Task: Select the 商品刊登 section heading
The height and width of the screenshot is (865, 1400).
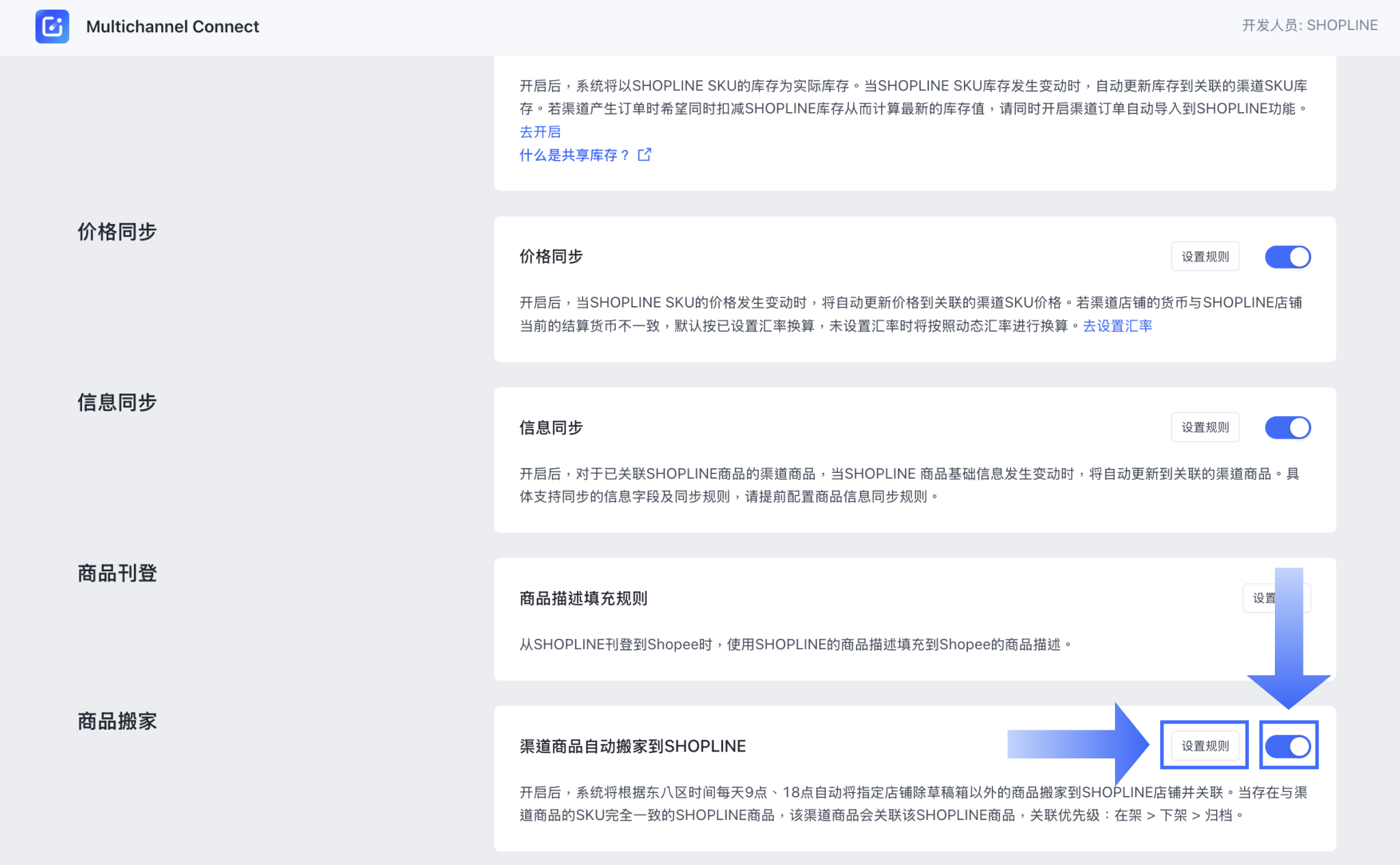Action: tap(117, 573)
